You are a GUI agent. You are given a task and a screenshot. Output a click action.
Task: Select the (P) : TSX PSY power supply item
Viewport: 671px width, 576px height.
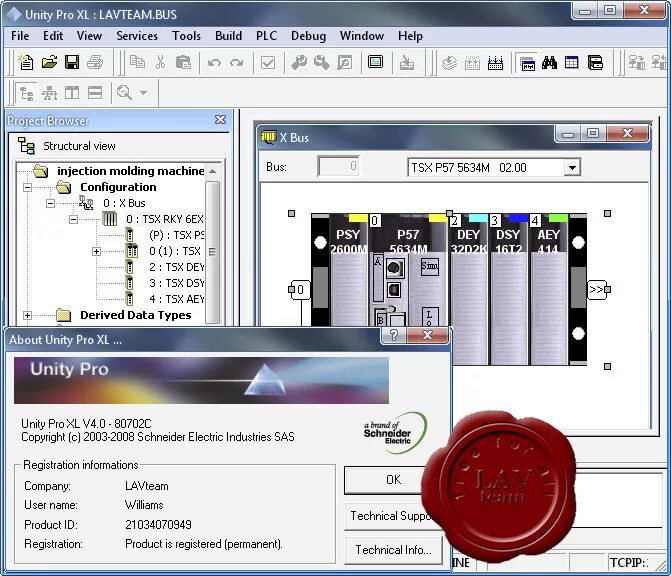[176, 235]
